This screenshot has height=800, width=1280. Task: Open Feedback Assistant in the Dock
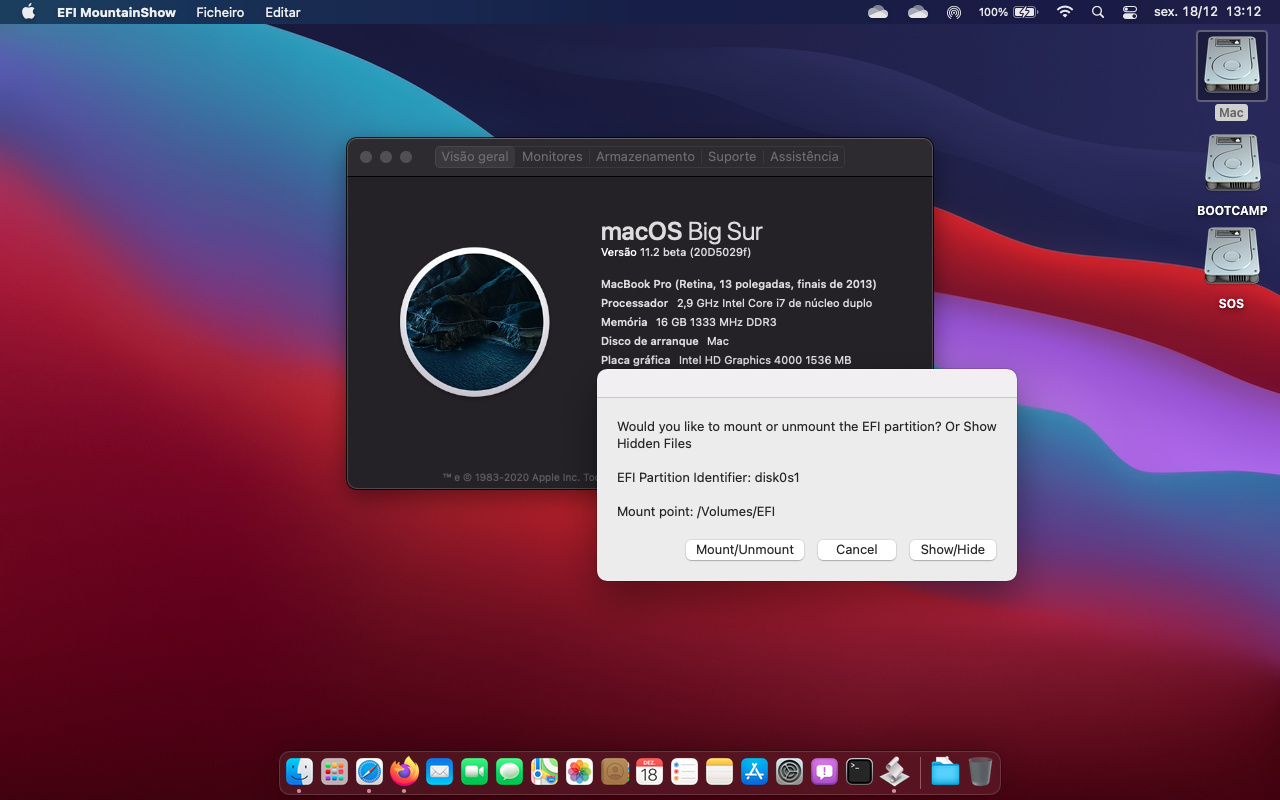click(825, 771)
